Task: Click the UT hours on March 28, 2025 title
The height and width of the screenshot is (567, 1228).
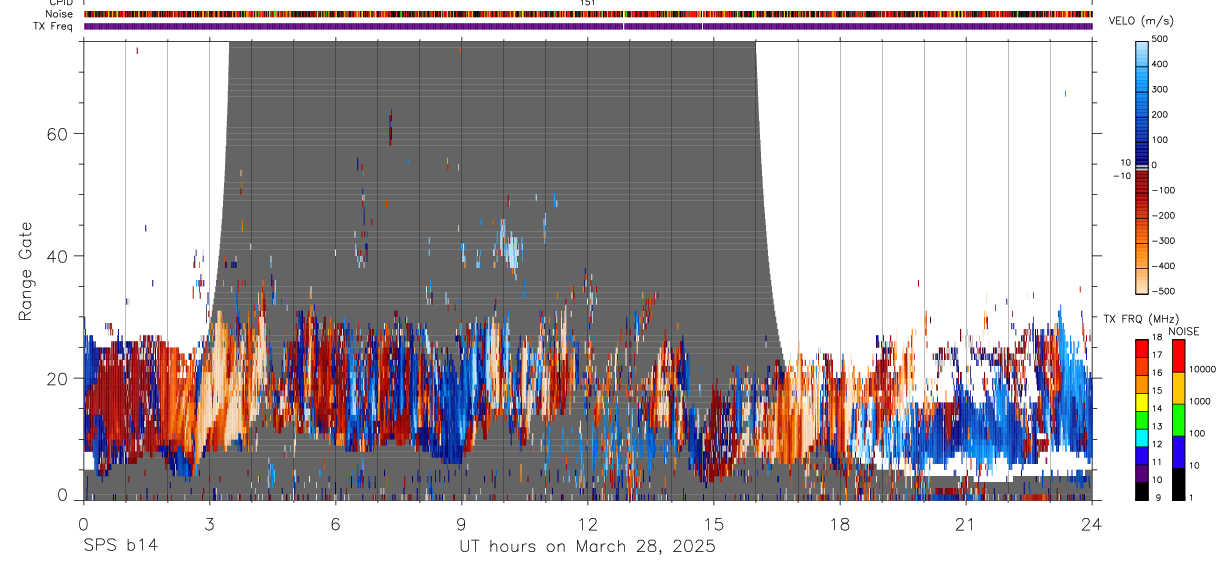Action: [587, 547]
